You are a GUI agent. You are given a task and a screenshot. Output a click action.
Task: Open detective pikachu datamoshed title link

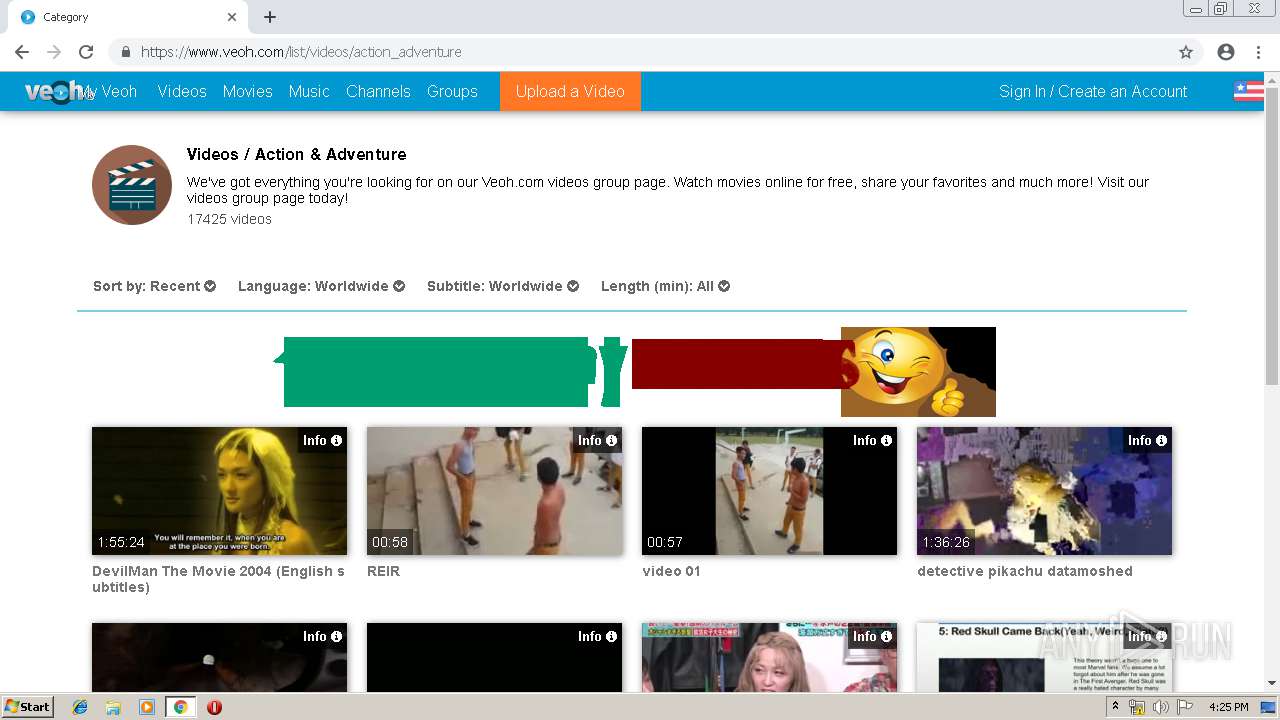[x=1024, y=571]
